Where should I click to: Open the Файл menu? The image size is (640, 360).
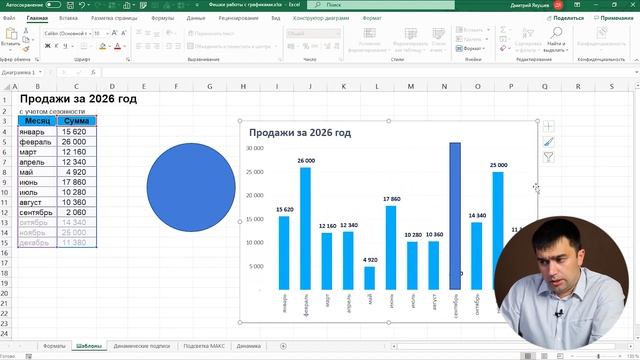[9, 18]
